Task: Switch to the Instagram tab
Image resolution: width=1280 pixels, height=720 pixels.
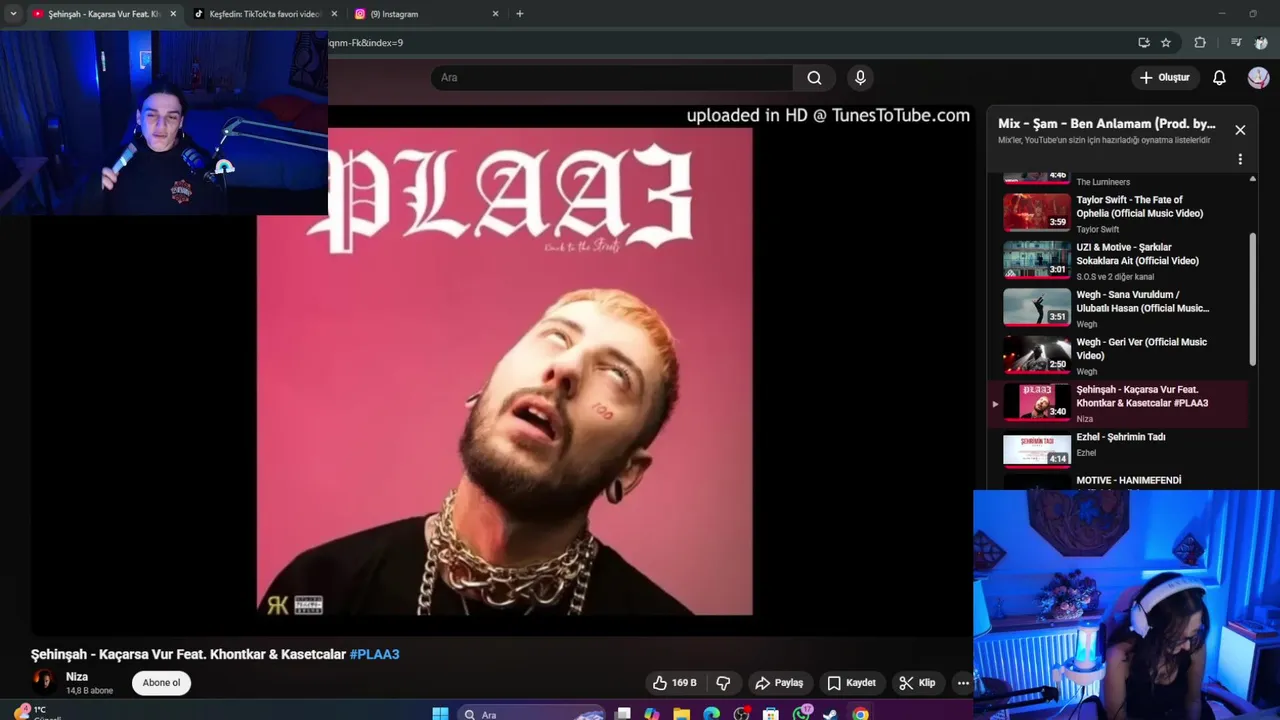Action: click(424, 14)
